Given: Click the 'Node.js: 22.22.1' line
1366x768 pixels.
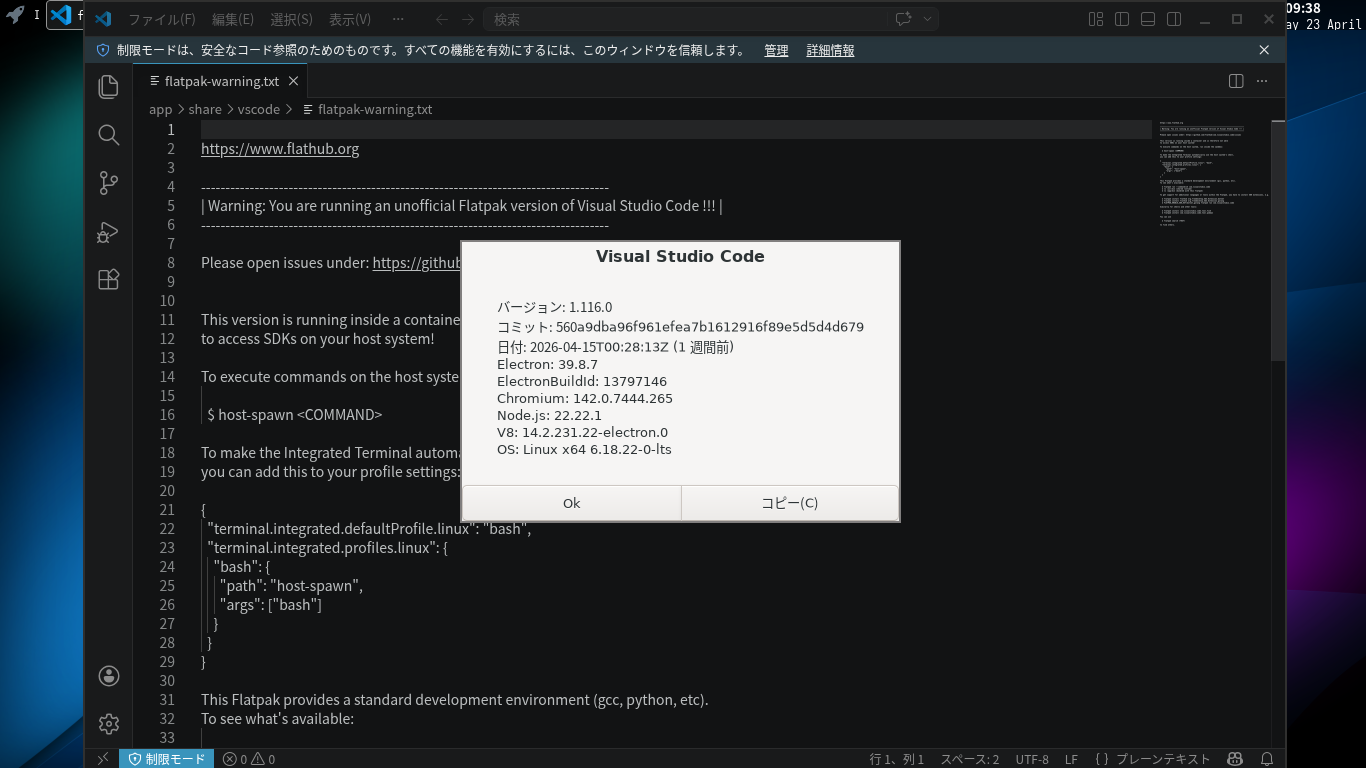Looking at the screenshot, I should [549, 415].
